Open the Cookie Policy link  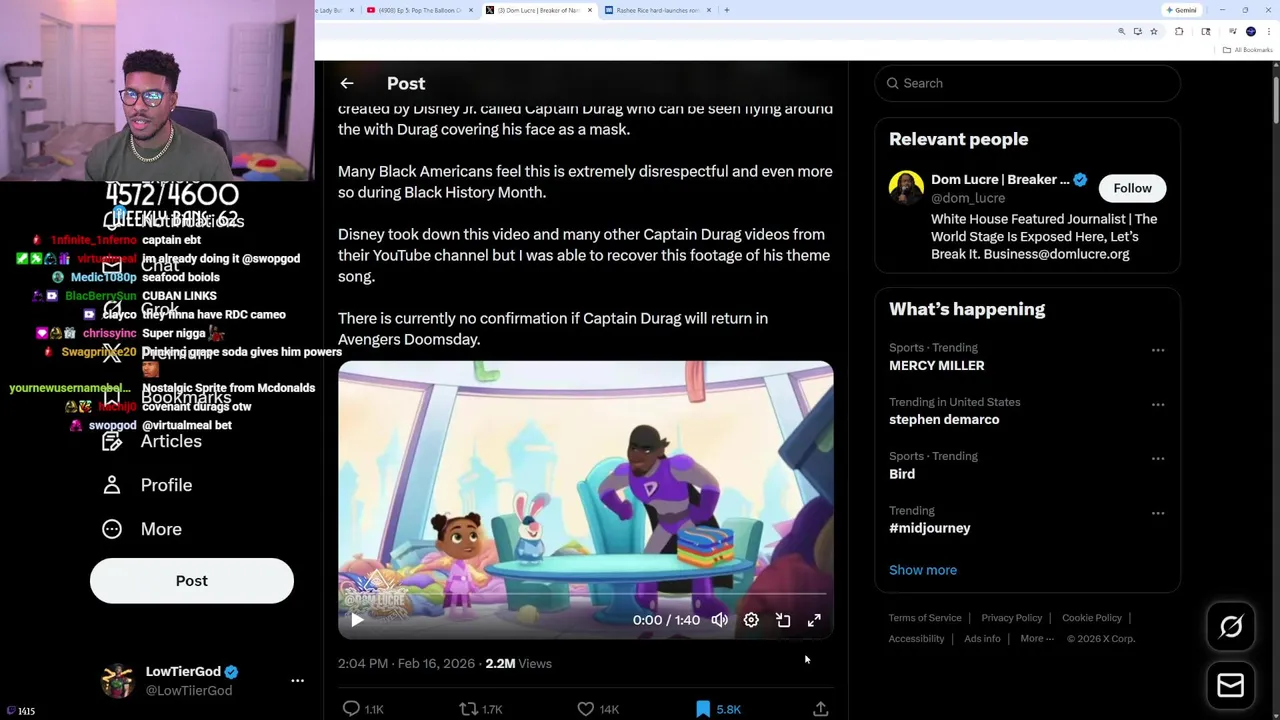(x=1092, y=618)
